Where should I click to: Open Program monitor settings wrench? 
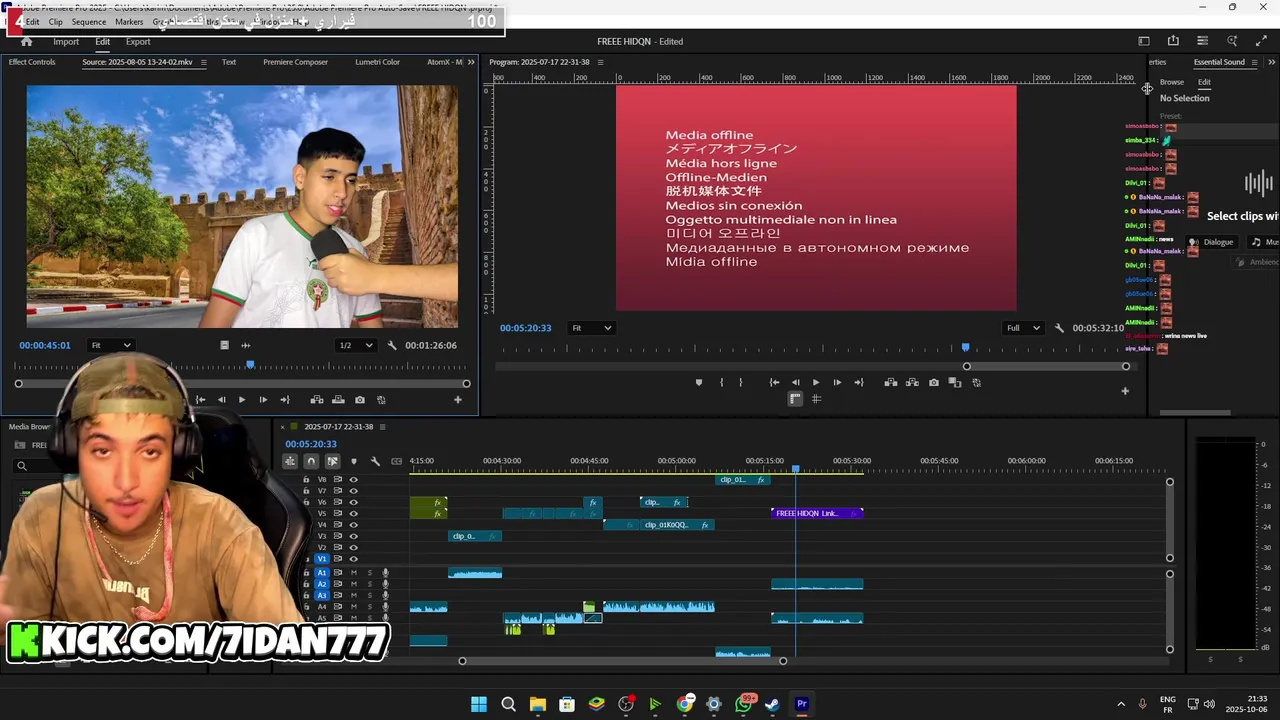click(1059, 328)
